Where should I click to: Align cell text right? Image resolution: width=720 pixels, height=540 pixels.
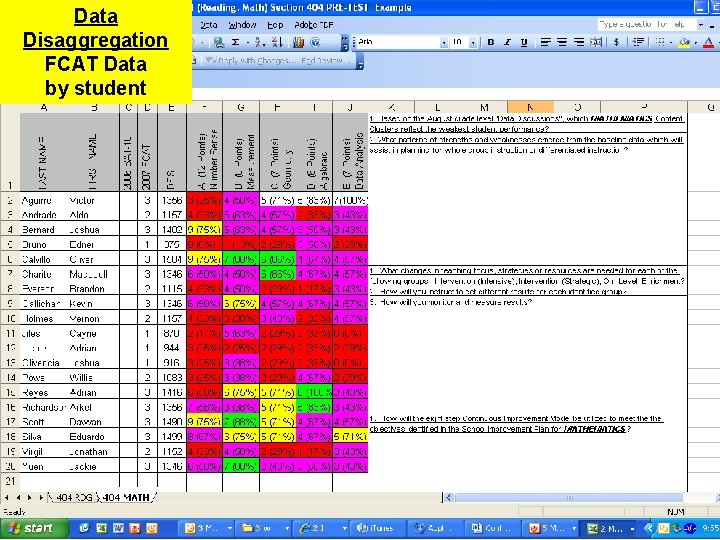pos(579,42)
